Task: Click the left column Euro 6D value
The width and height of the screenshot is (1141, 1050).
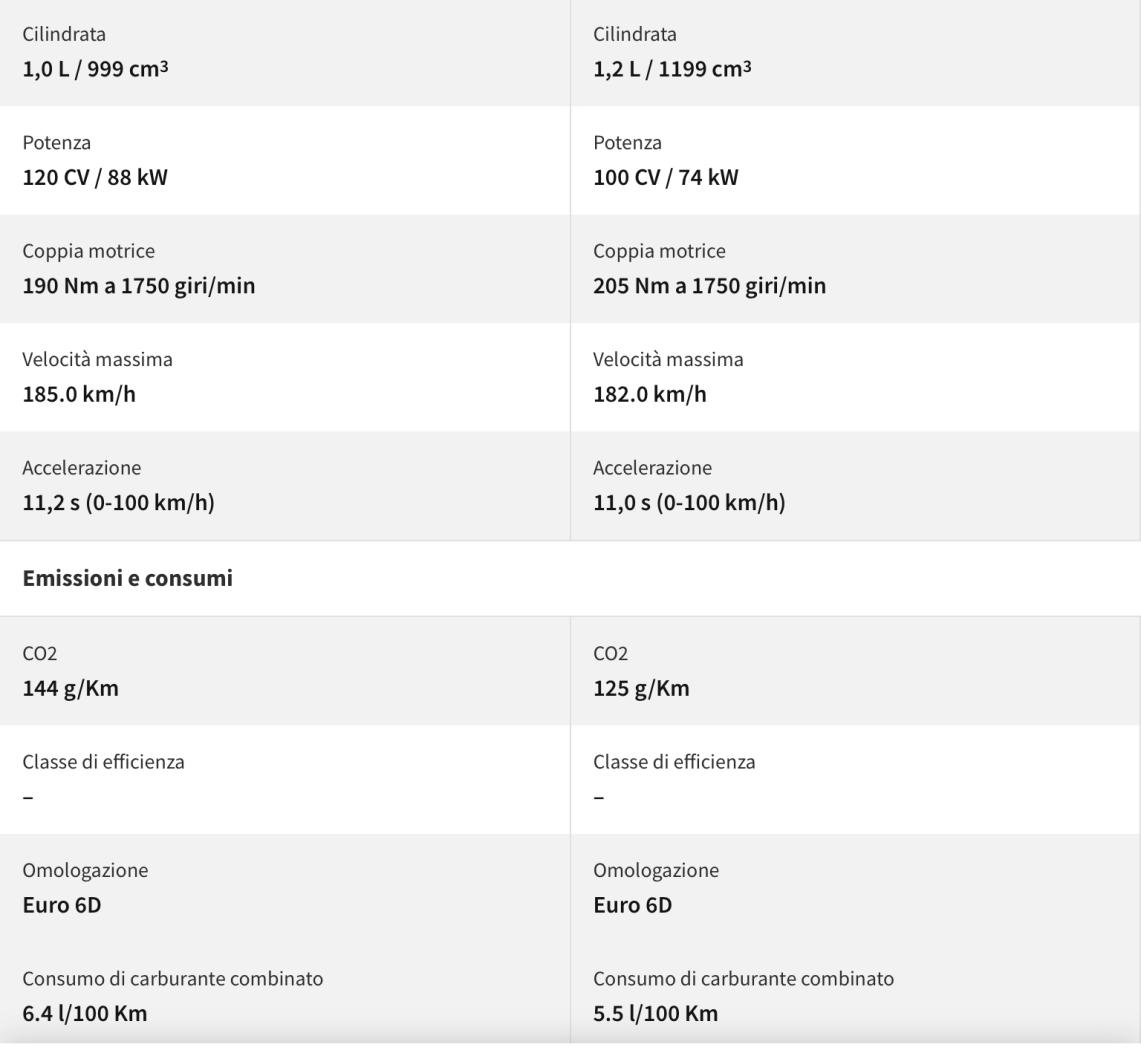Action: tap(62, 905)
